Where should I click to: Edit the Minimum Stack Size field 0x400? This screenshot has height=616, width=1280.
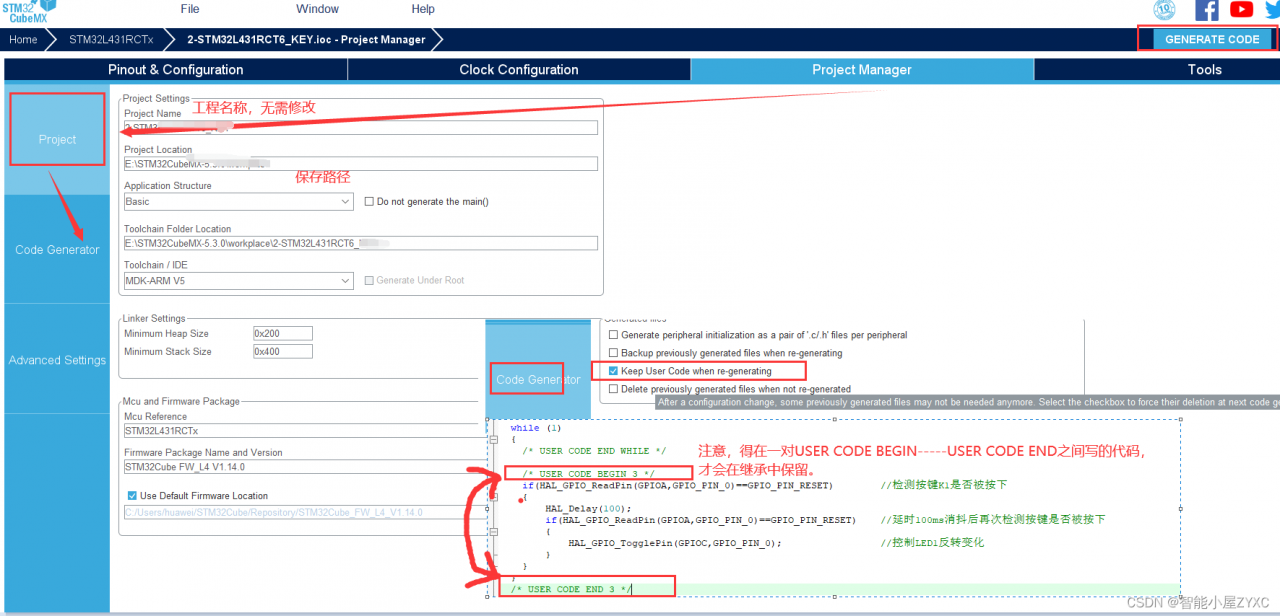point(282,352)
